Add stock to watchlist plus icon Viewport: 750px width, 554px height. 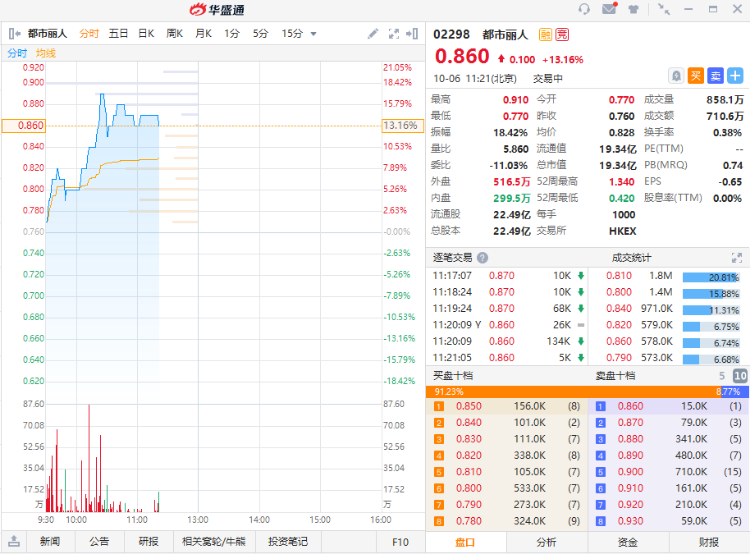[735, 76]
